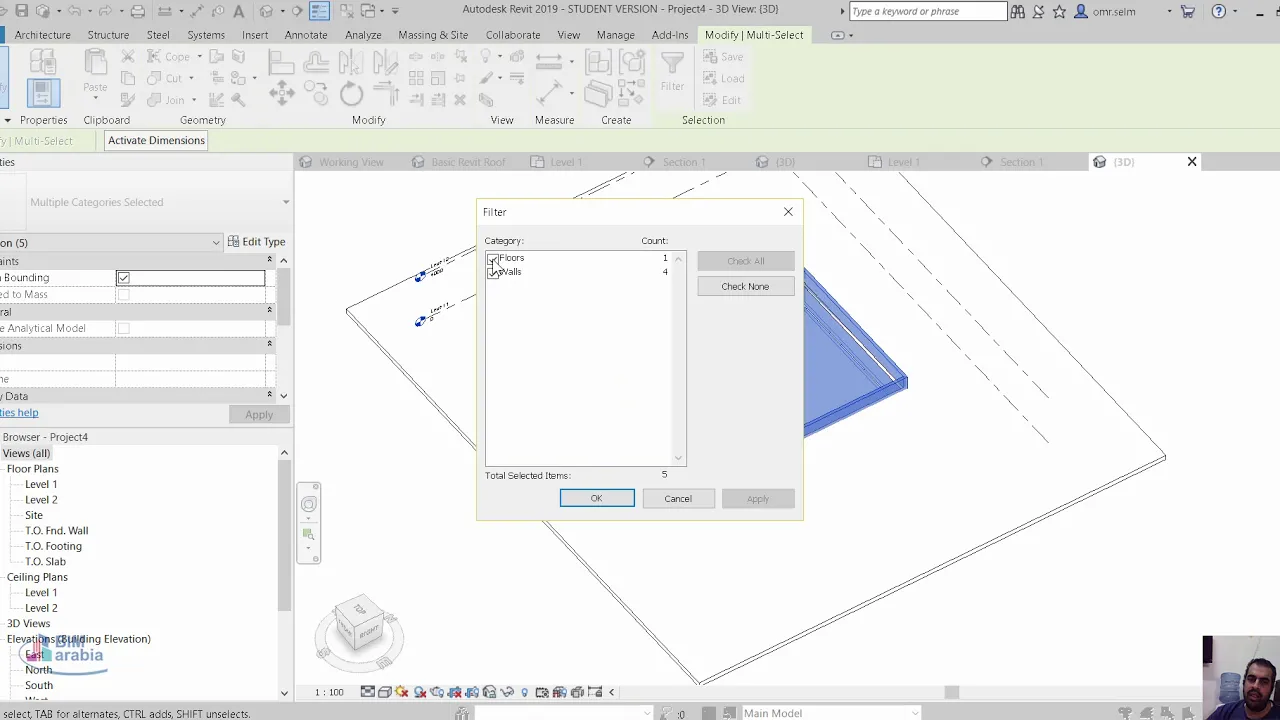Click the properties help link
The height and width of the screenshot is (720, 1280).
click(x=19, y=413)
